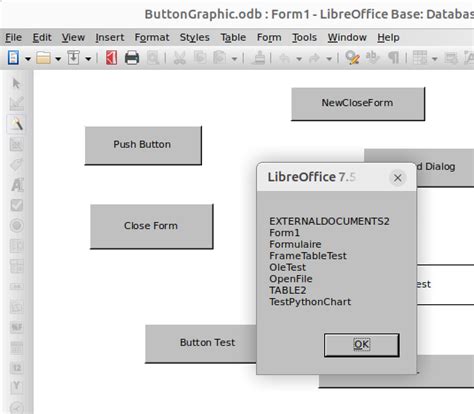
Task: Click the Print icon
Action: click(x=132, y=58)
